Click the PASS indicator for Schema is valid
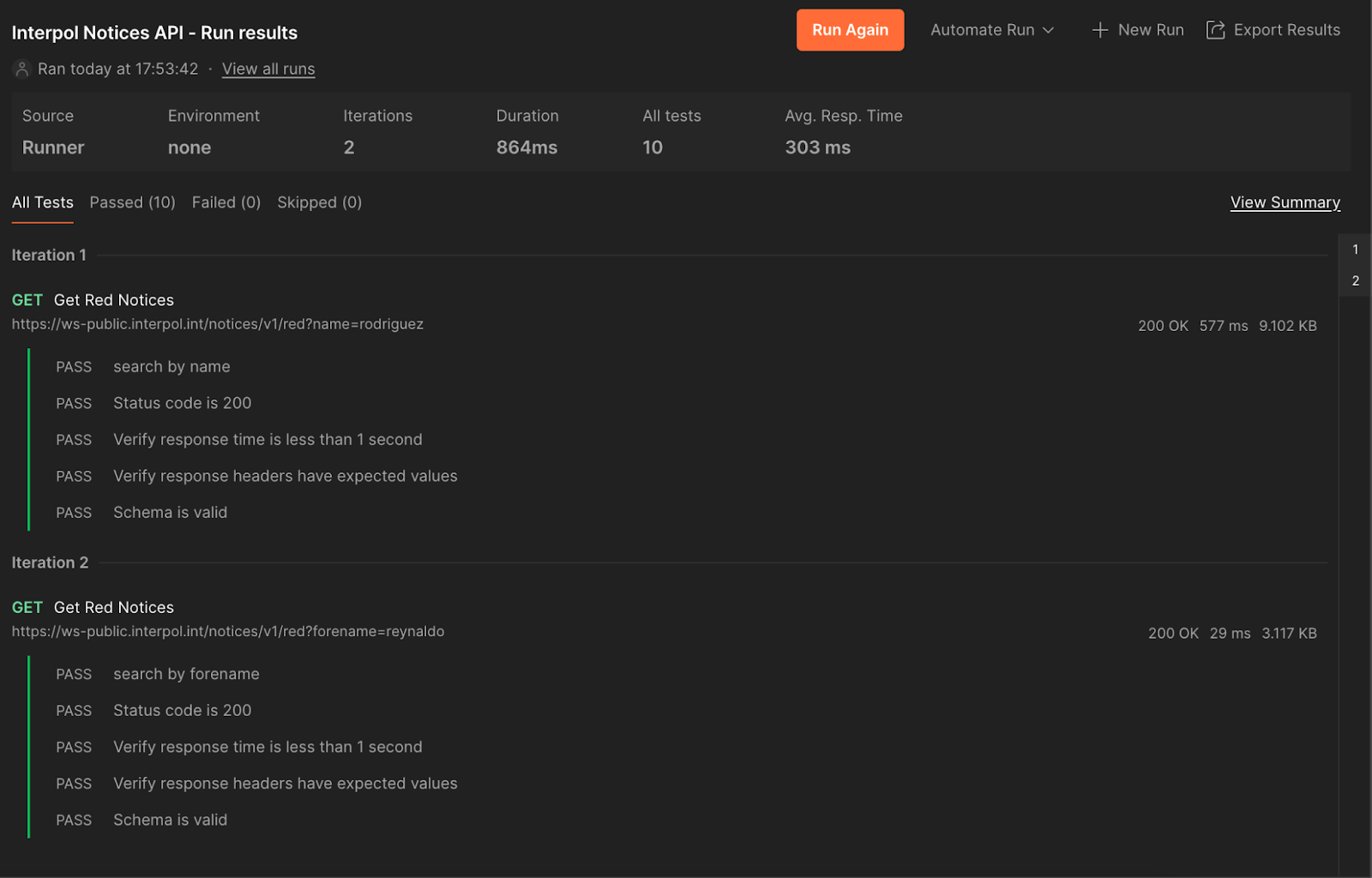 point(73,512)
